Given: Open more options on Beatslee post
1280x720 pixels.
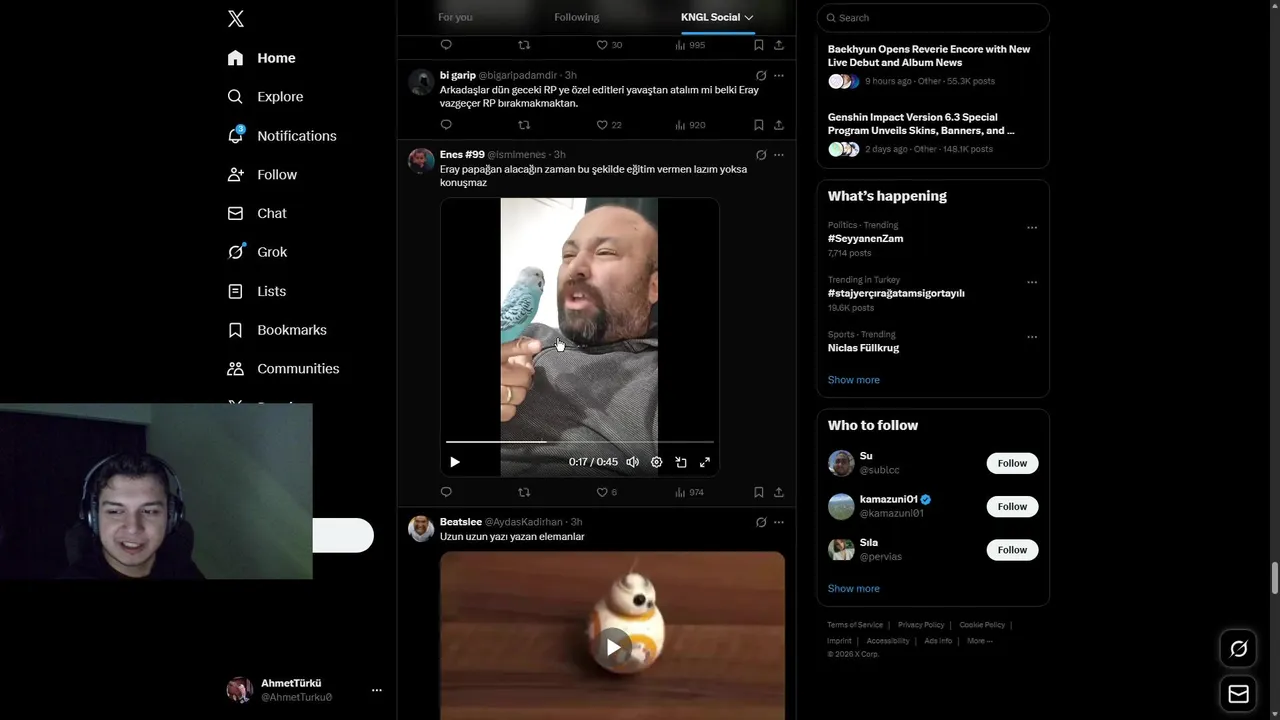Looking at the screenshot, I should point(779,522).
